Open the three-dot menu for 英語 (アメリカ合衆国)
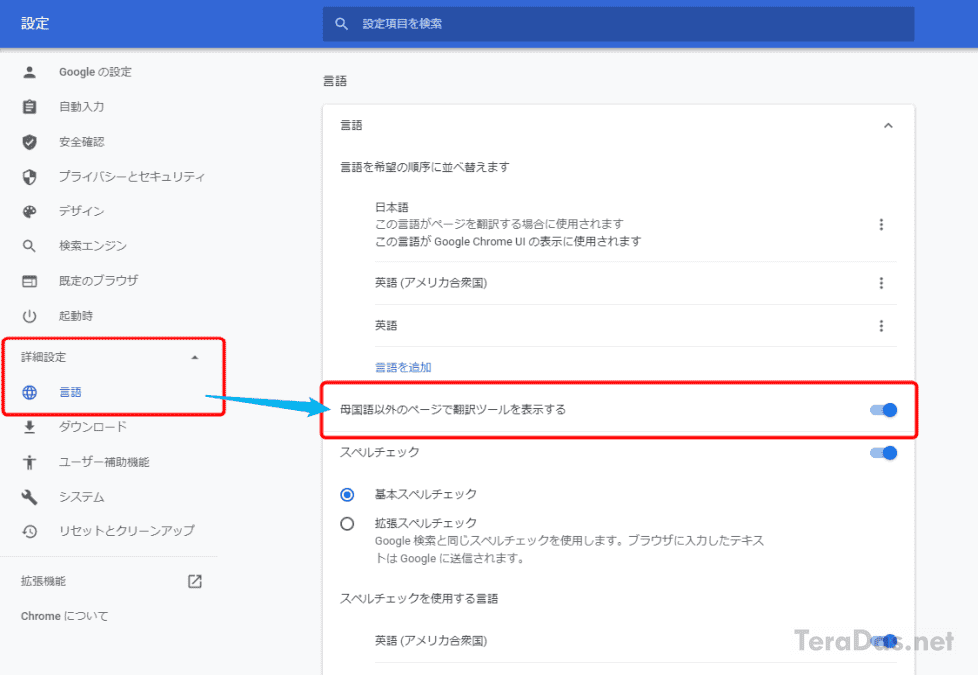Screen dimensions: 978x675 (x=881, y=283)
